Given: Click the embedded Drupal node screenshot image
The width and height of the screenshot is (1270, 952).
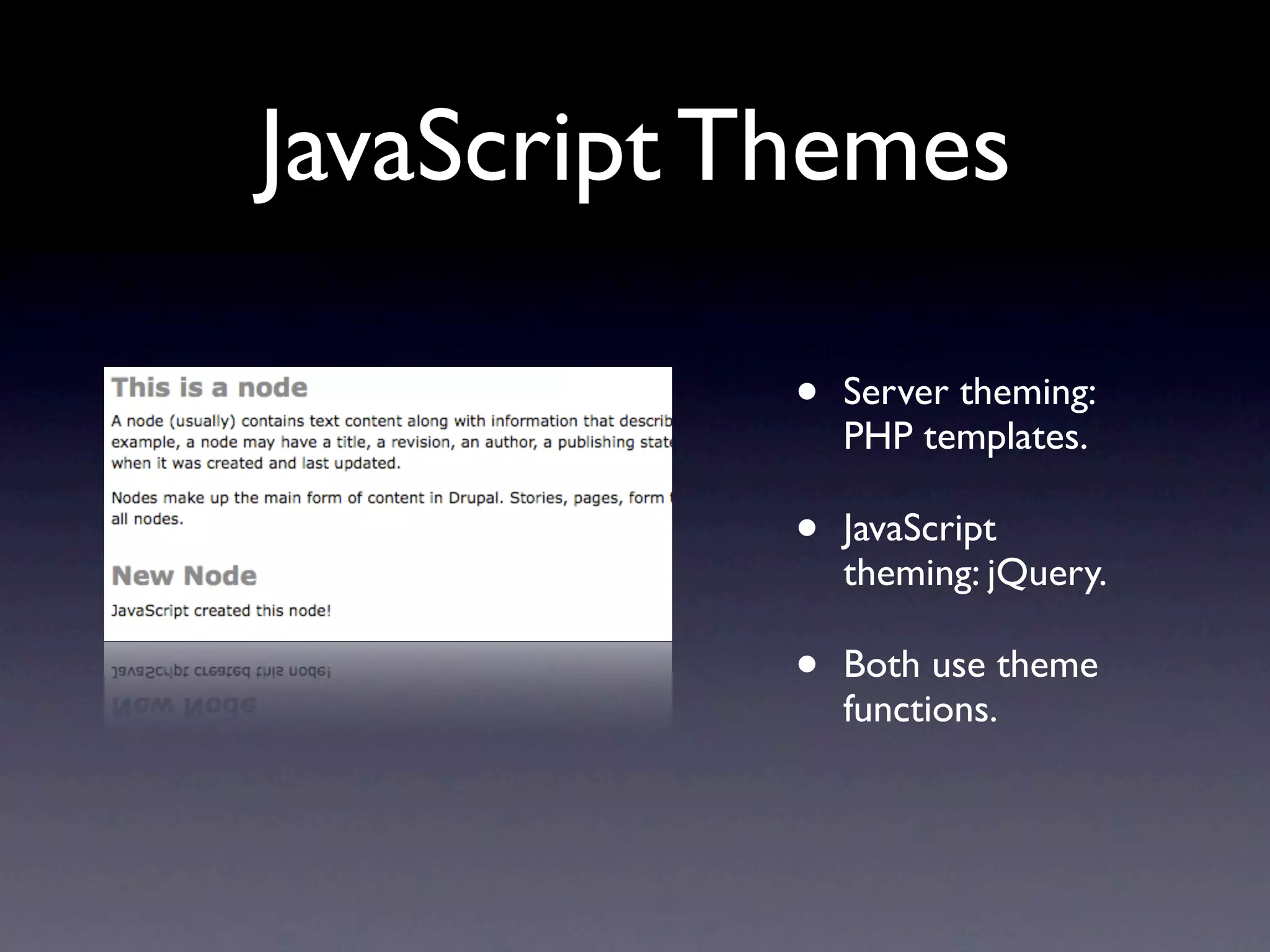Looking at the screenshot, I should [x=388, y=504].
